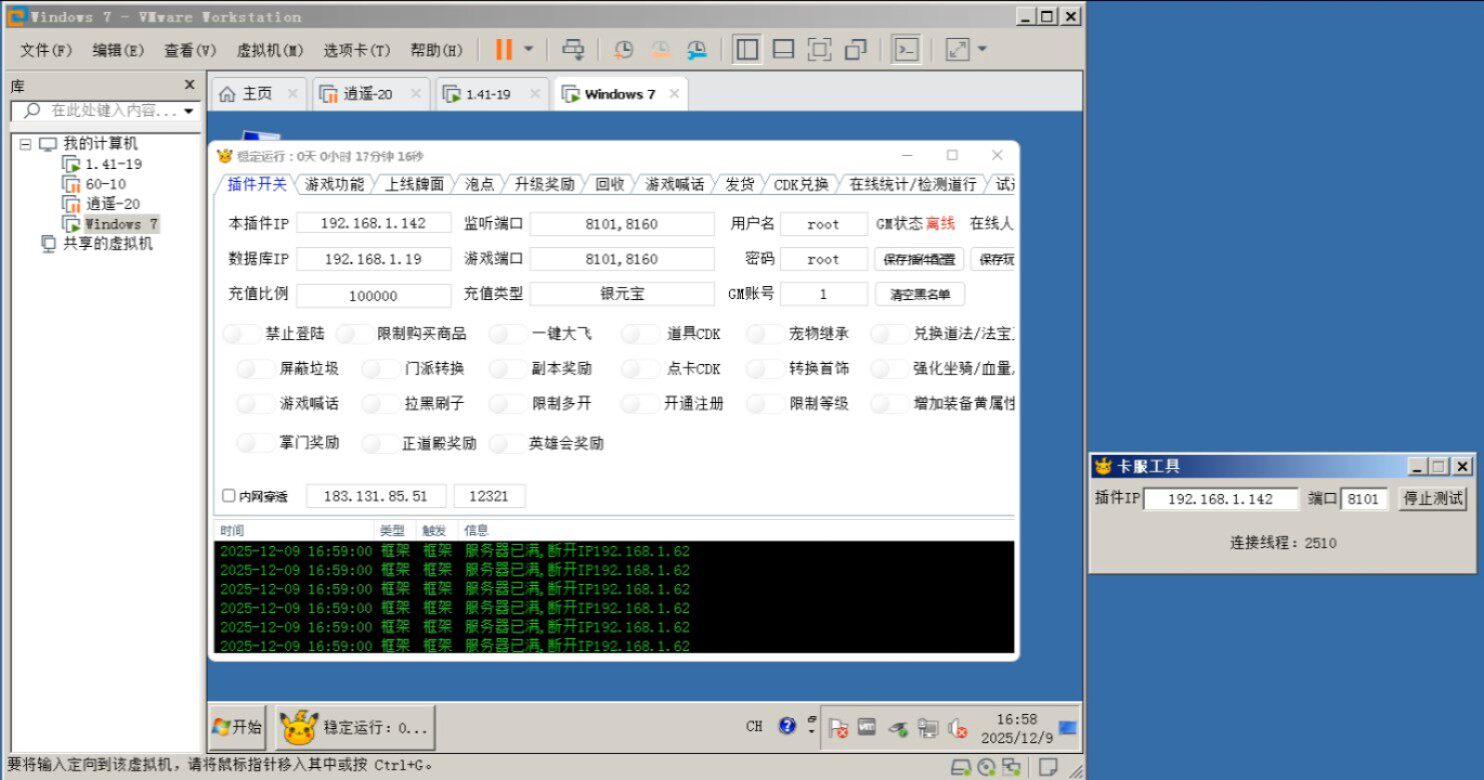Open the guest Start button 开始
The height and width of the screenshot is (780, 1484).
click(x=237, y=727)
